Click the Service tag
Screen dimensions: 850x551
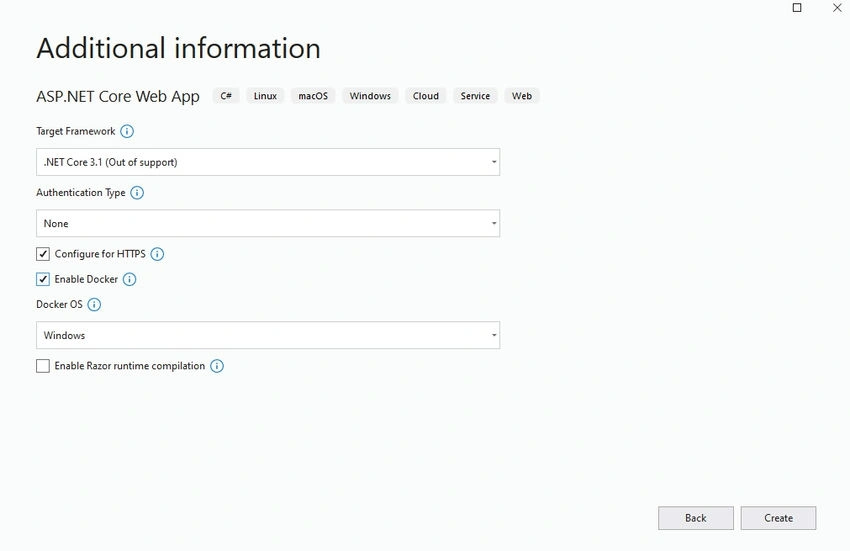tap(475, 96)
